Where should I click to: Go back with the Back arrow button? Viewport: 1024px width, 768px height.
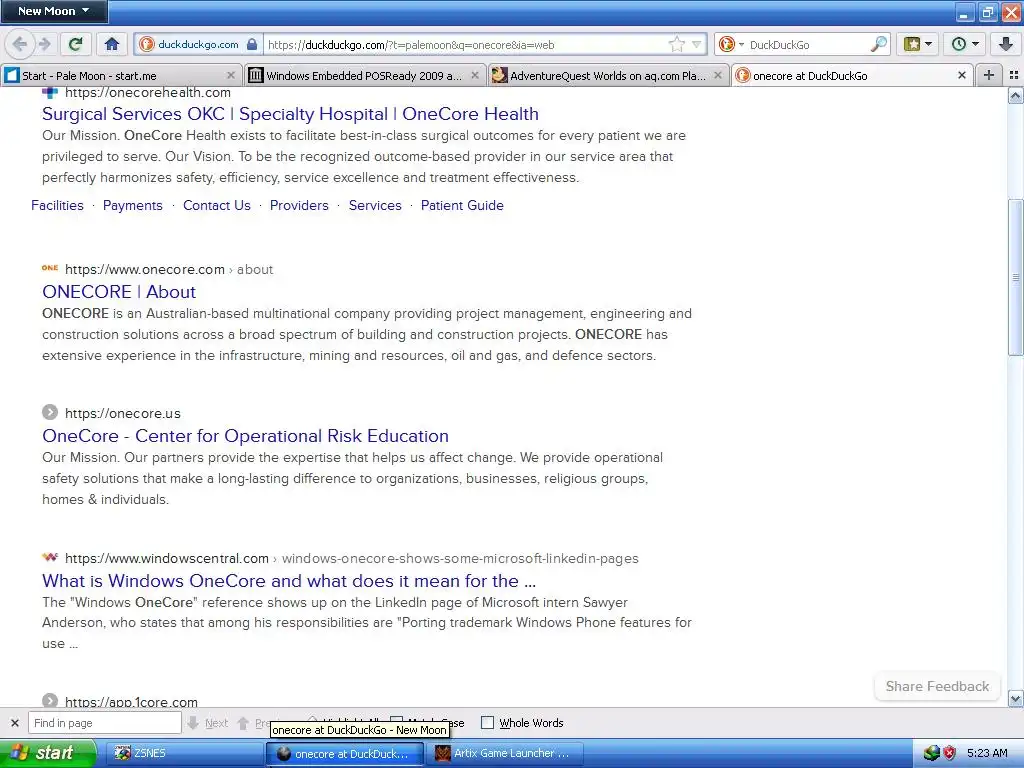20,44
